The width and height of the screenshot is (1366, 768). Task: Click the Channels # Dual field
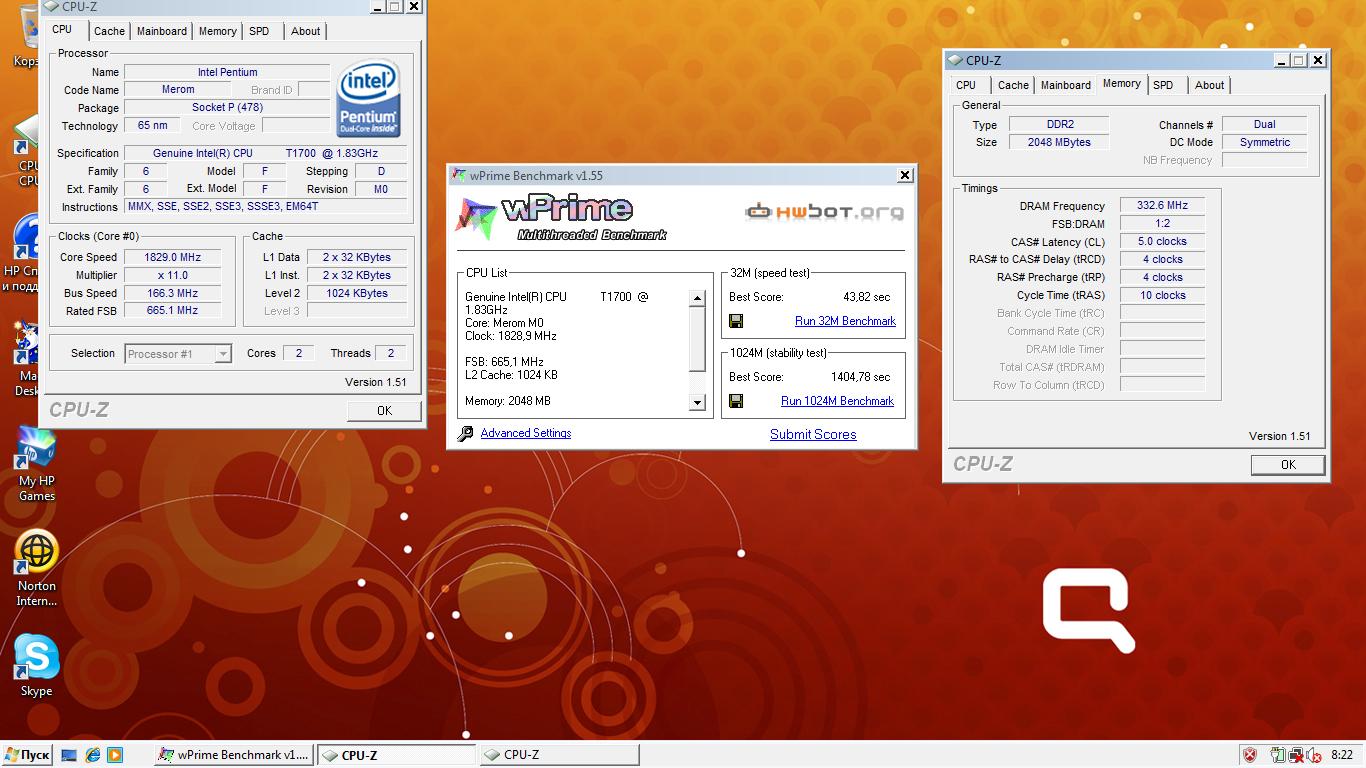tap(1264, 124)
